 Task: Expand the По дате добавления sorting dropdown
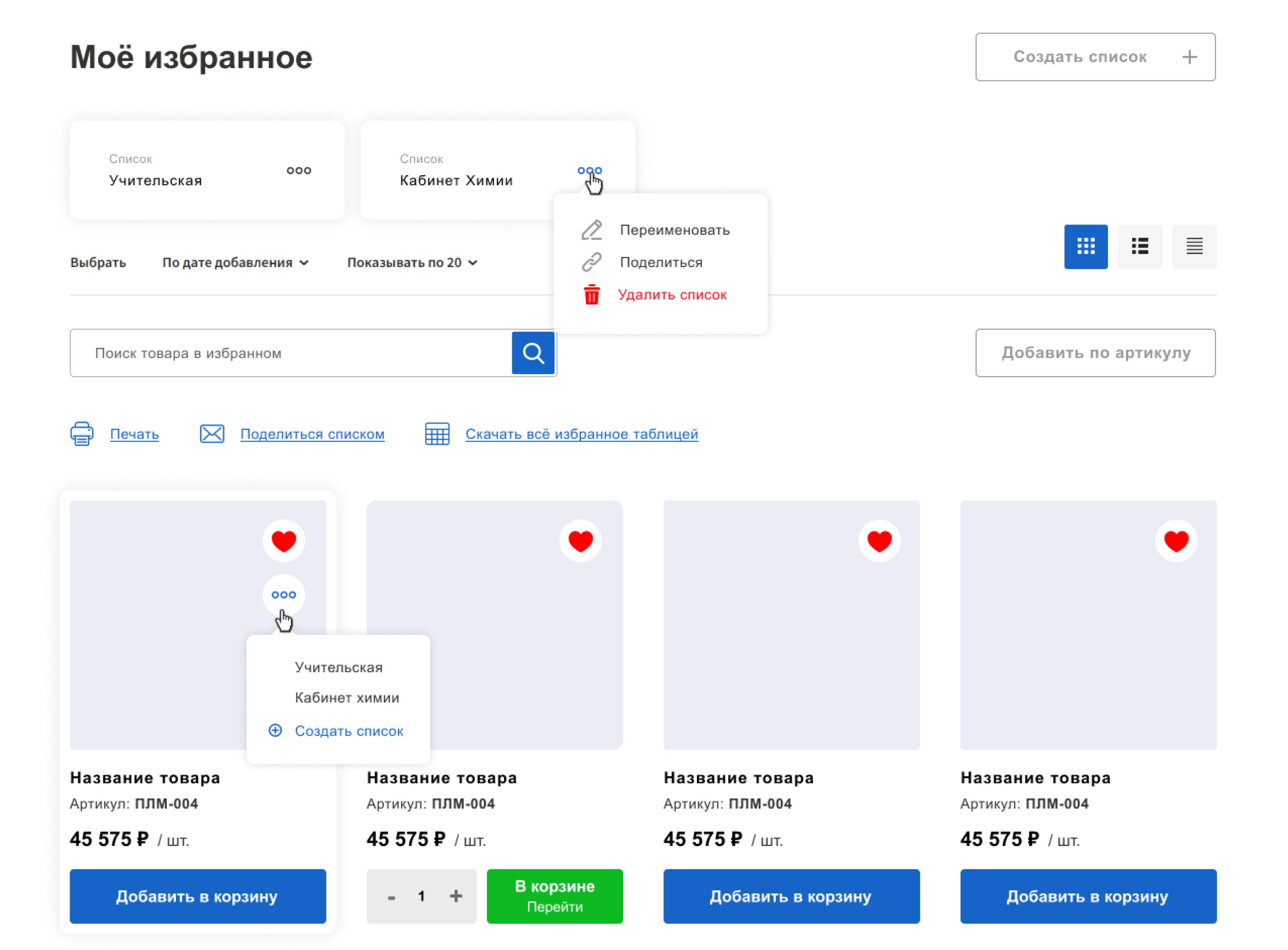coord(236,263)
